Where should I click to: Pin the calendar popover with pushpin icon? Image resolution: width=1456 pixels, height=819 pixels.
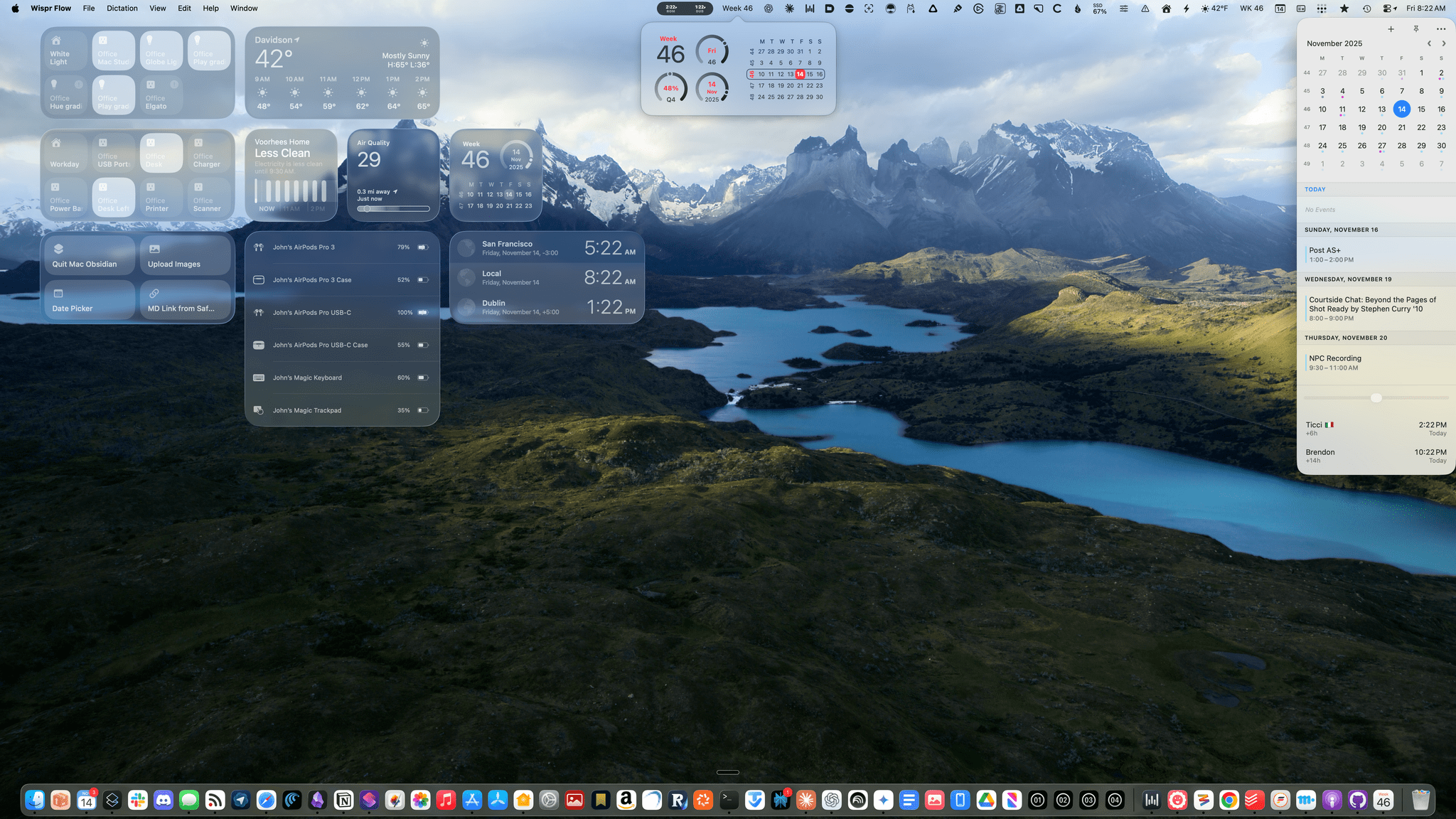pyautogui.click(x=1416, y=29)
